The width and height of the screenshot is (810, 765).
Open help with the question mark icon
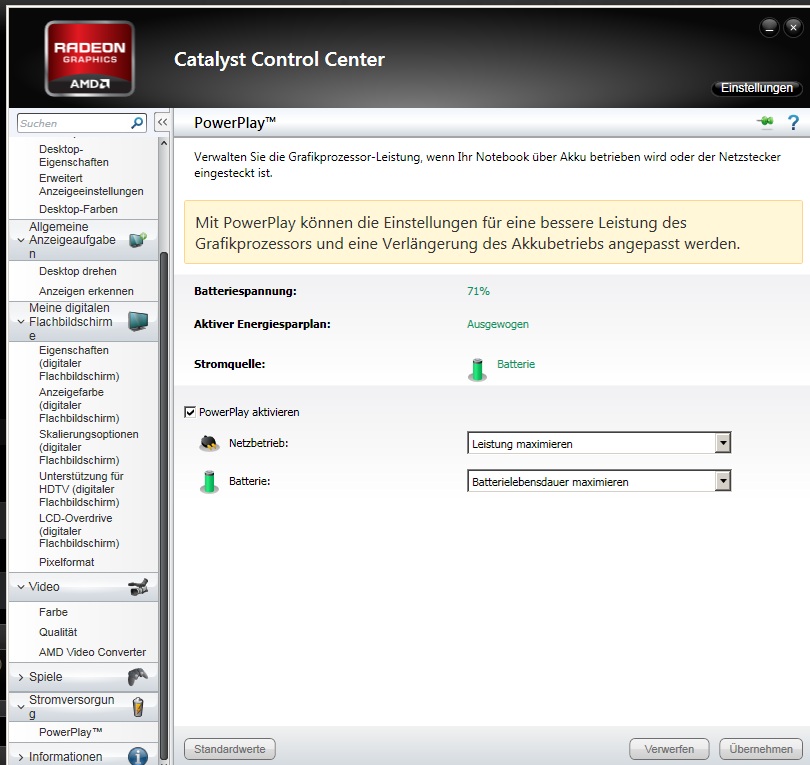793,122
